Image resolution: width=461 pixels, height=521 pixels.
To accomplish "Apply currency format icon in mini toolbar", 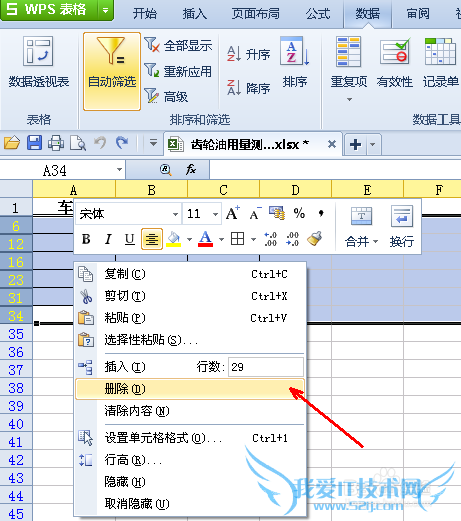I will coord(277,213).
